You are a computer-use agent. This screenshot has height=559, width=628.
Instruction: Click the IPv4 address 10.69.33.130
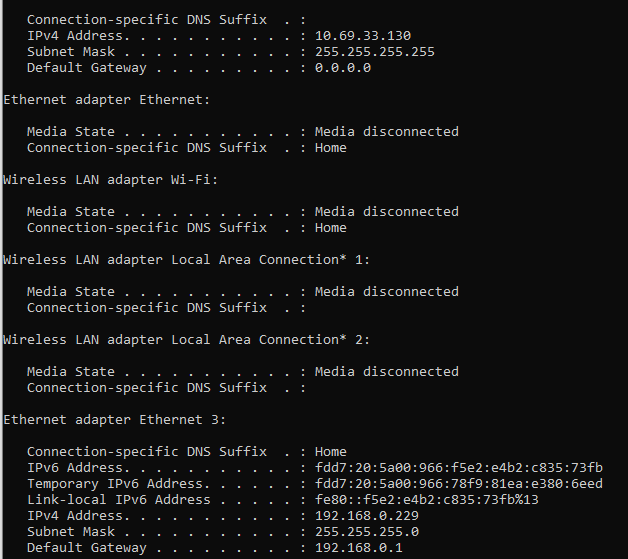point(362,36)
